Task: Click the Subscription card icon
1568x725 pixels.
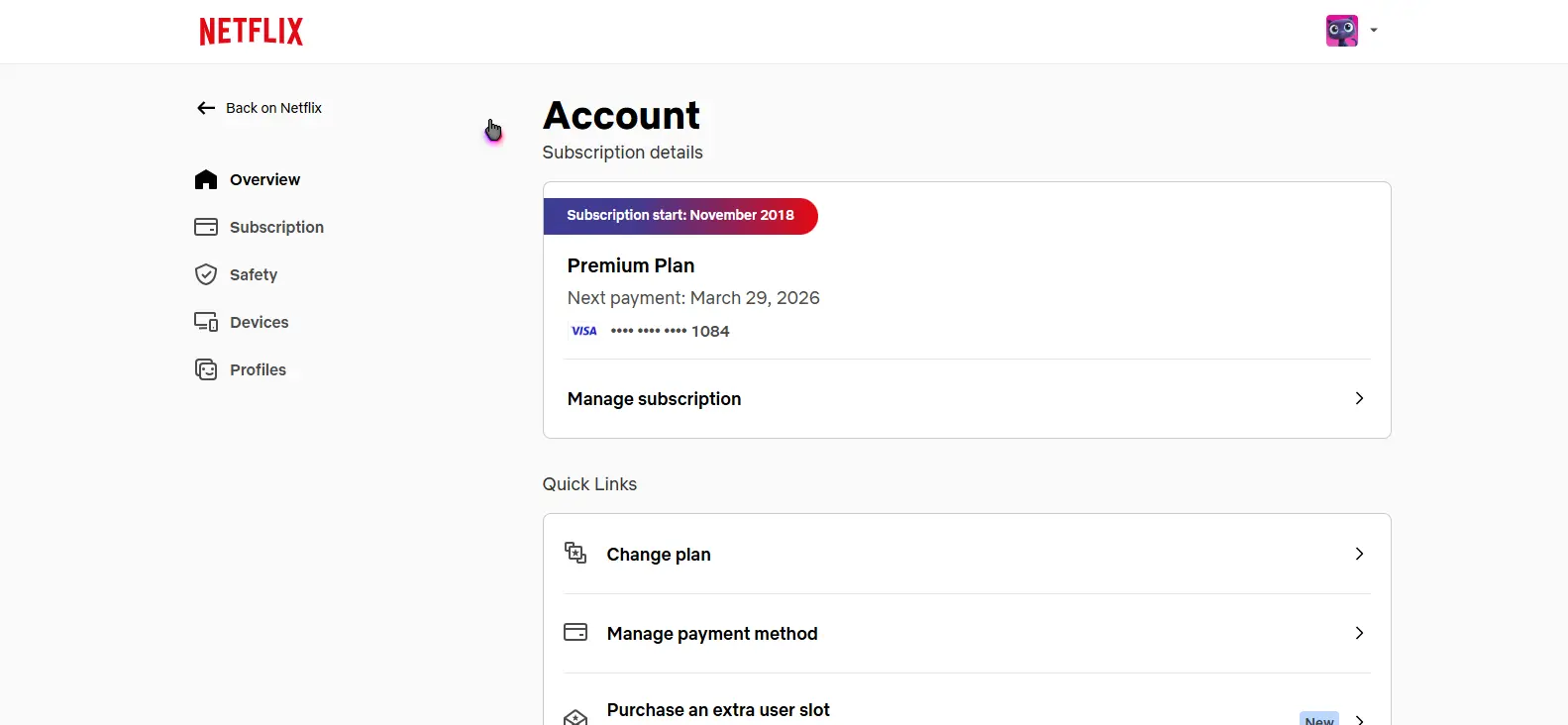Action: click(206, 227)
